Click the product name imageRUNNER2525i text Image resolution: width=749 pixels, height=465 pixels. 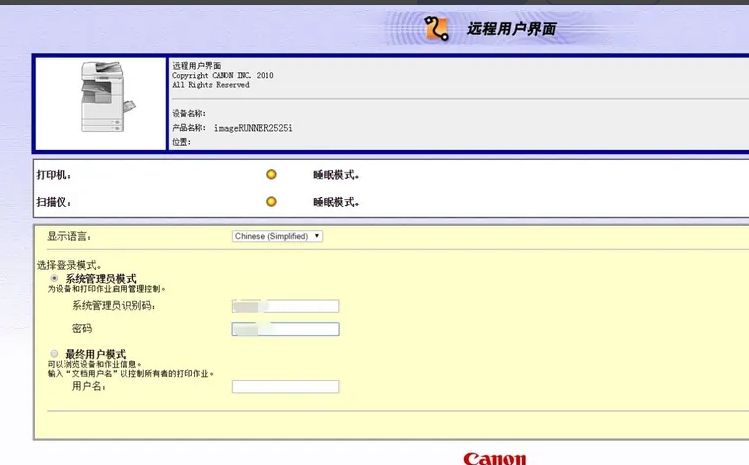click(253, 128)
